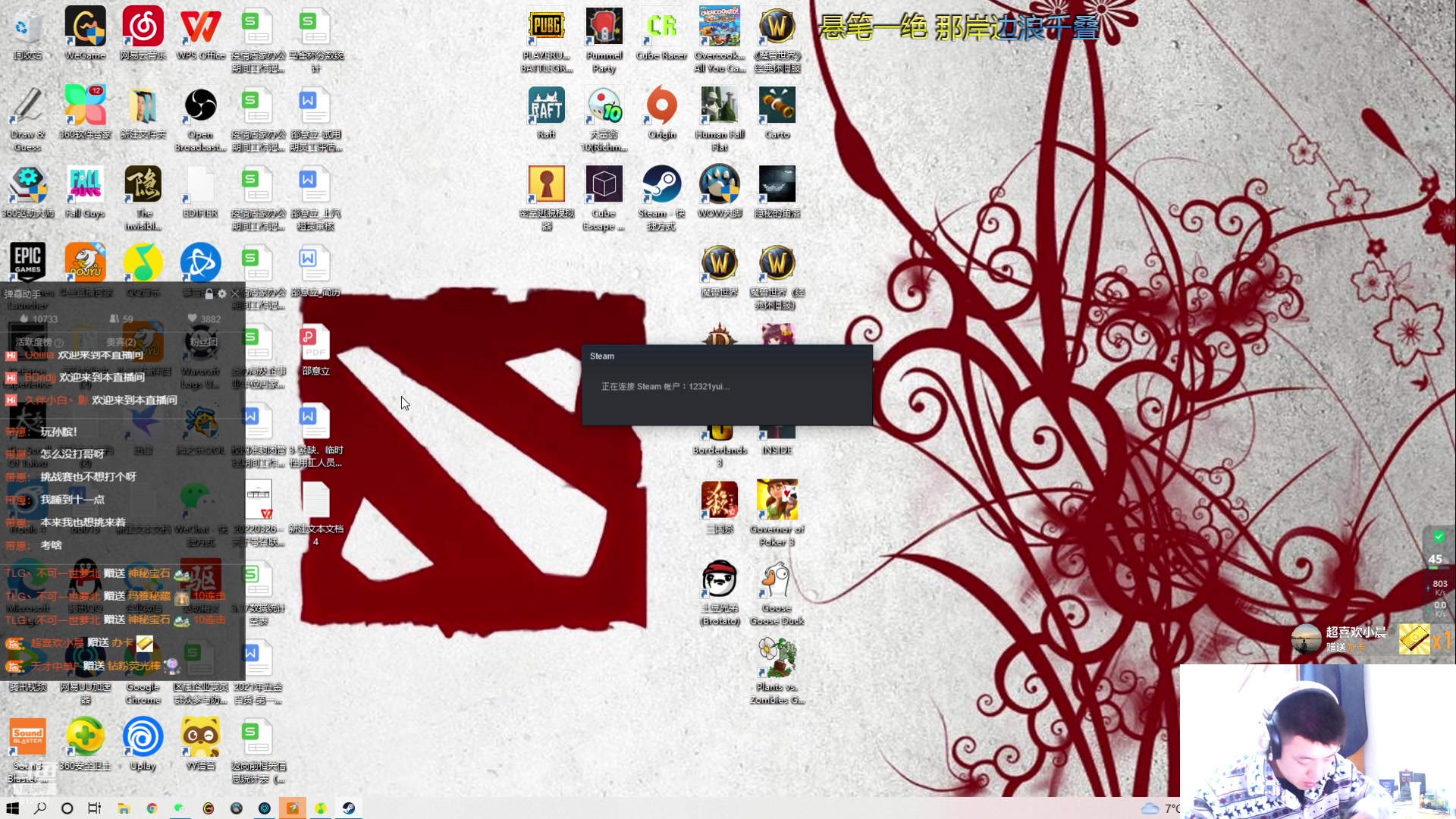
Task: Open File Explorer from the taskbar
Action: 124,808
